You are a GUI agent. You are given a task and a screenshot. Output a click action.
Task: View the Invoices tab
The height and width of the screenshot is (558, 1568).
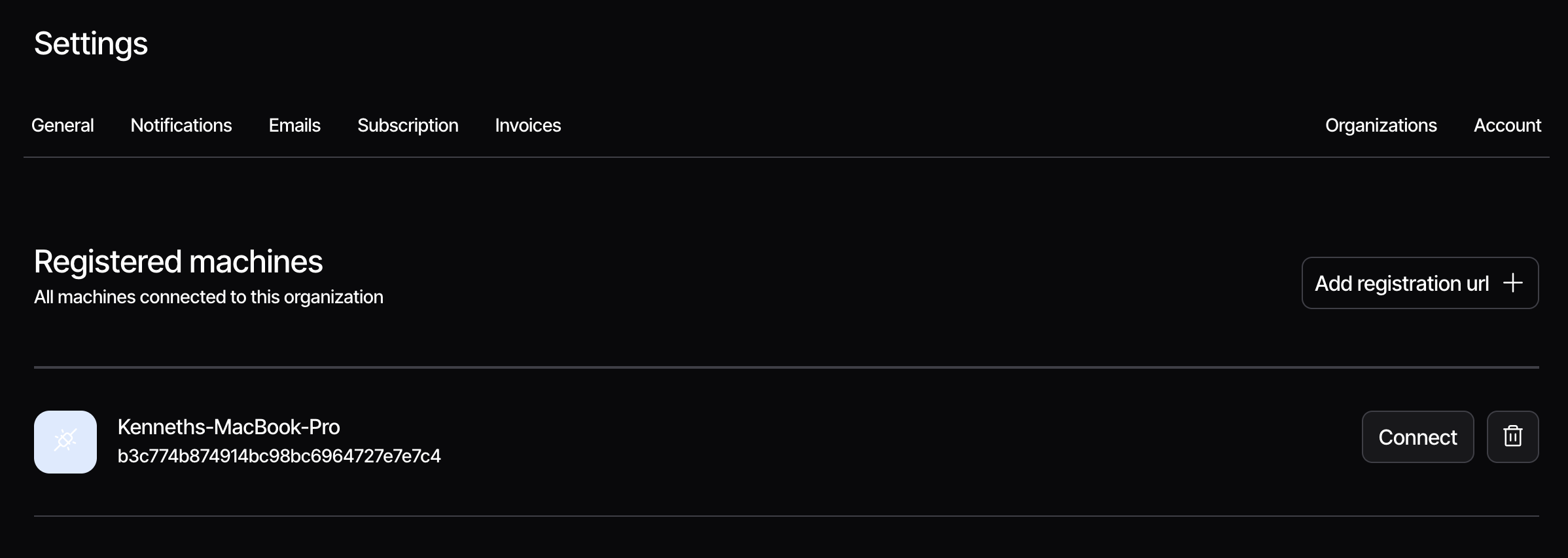point(528,125)
